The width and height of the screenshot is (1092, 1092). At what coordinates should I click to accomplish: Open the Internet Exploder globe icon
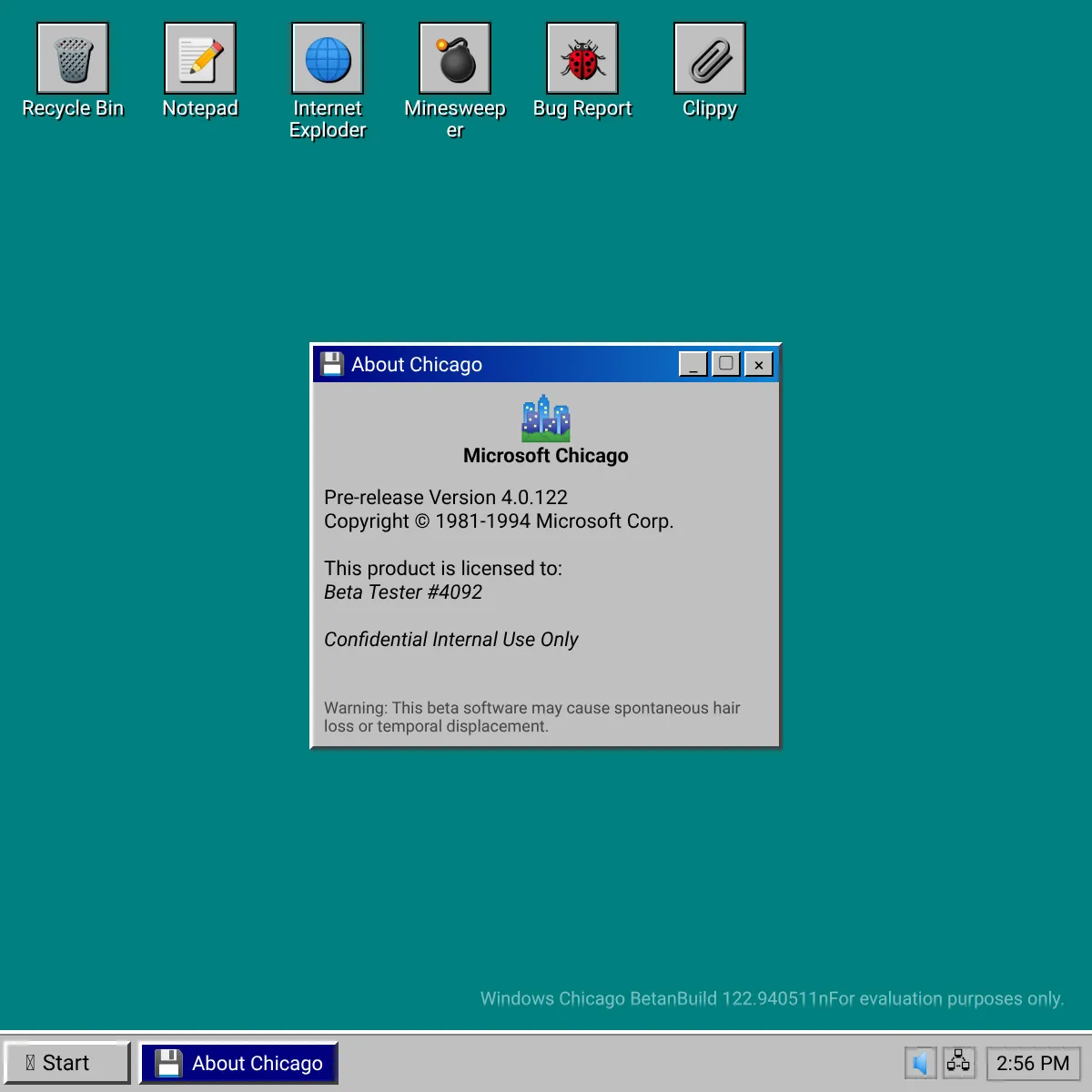click(328, 58)
